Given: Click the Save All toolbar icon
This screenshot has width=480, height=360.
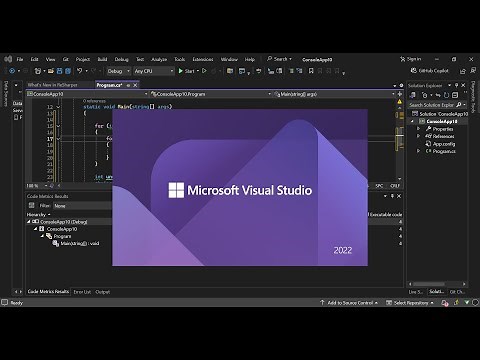Looking at the screenshot, I should click(x=68, y=71).
